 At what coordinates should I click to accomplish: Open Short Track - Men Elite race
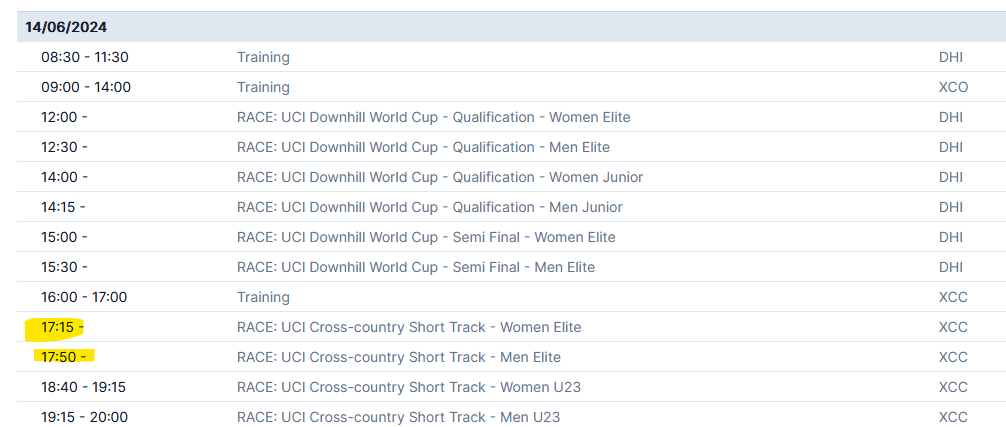pyautogui.click(x=399, y=357)
